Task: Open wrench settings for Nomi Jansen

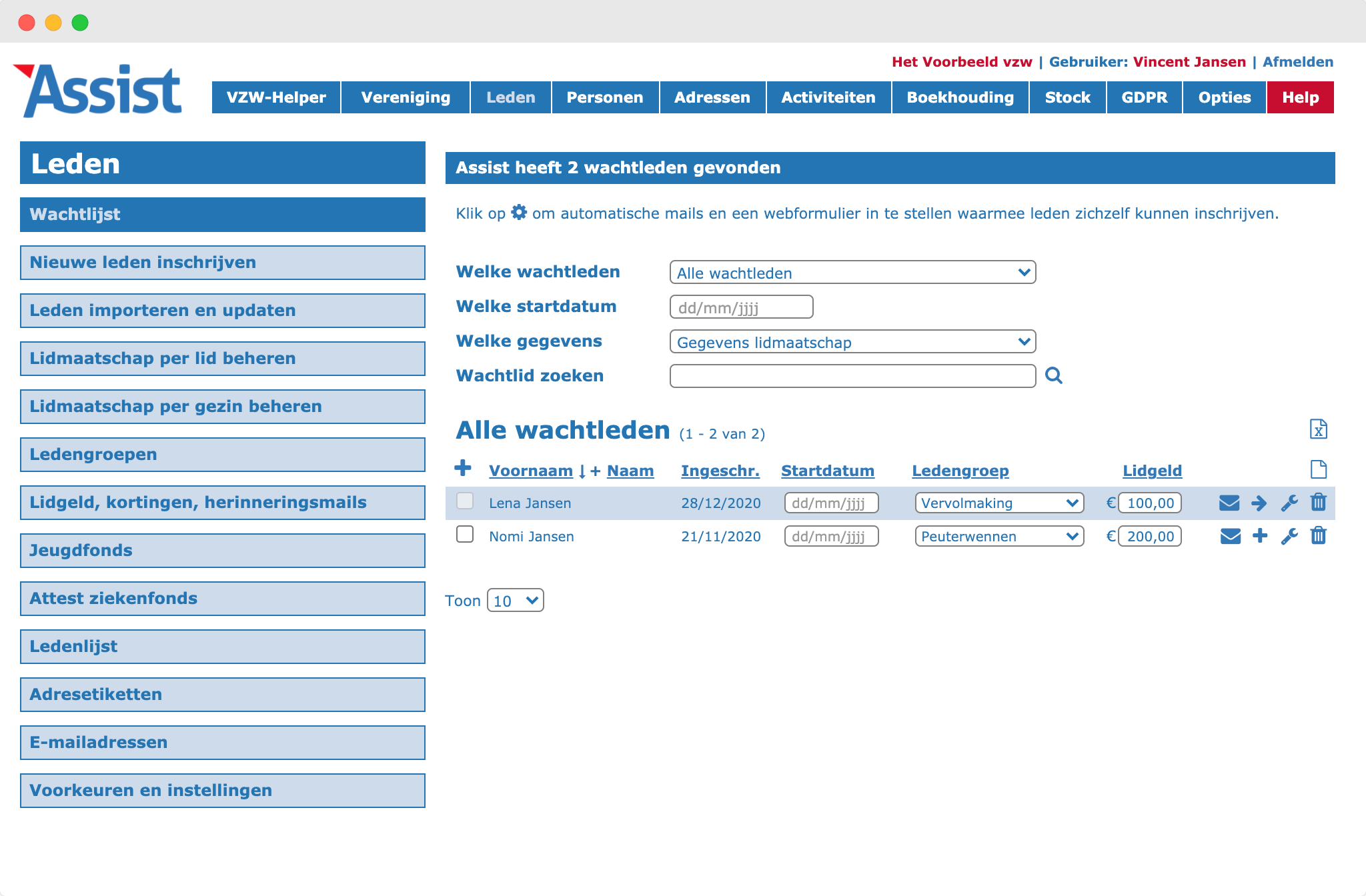Action: pos(1289,536)
